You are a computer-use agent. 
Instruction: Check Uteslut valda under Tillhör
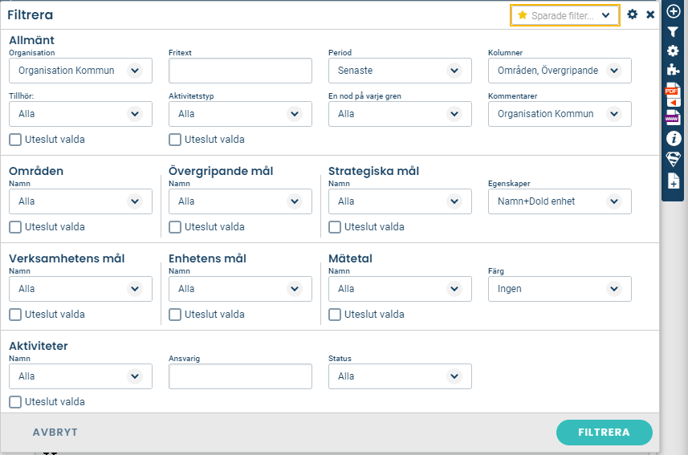click(15, 140)
